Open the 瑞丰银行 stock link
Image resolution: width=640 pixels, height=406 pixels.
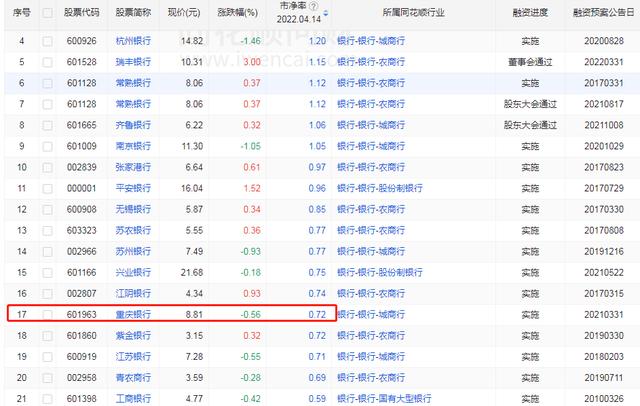click(133, 62)
